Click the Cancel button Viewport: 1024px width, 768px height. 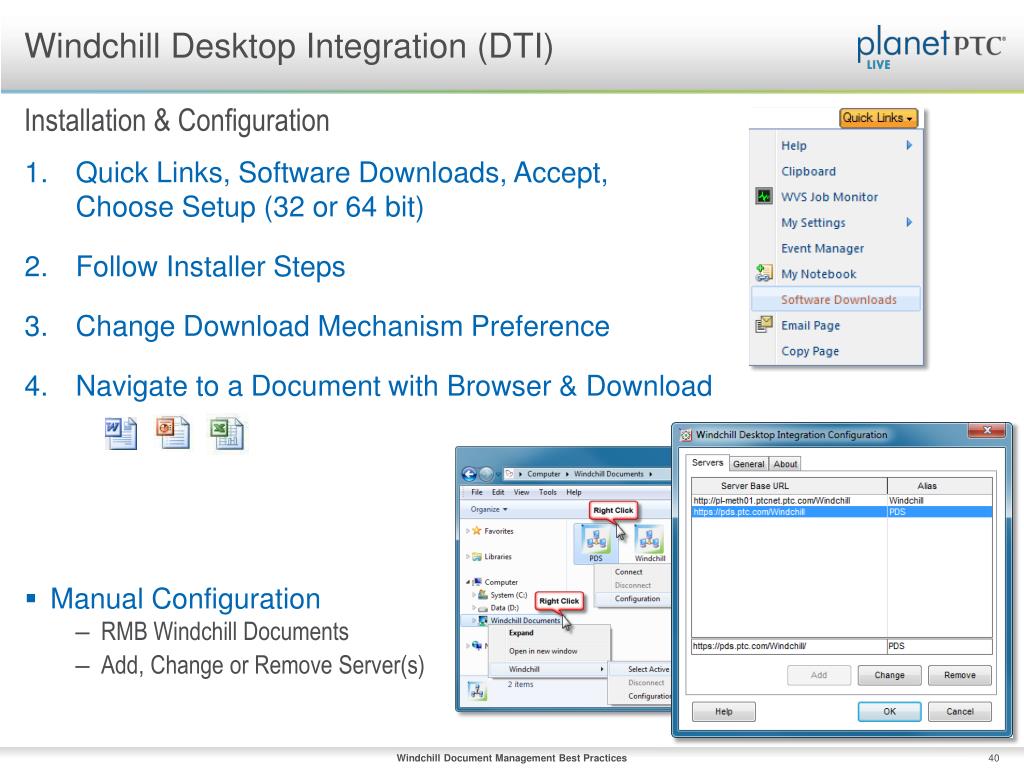coord(959,712)
